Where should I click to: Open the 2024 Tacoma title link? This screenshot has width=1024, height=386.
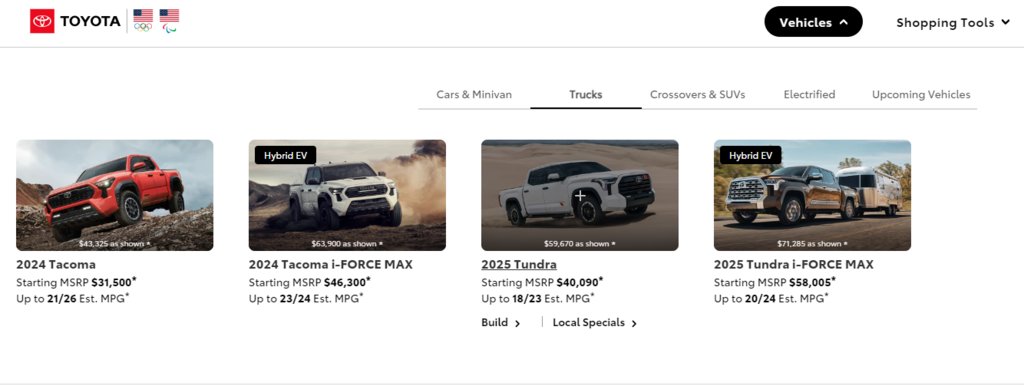[56, 265]
